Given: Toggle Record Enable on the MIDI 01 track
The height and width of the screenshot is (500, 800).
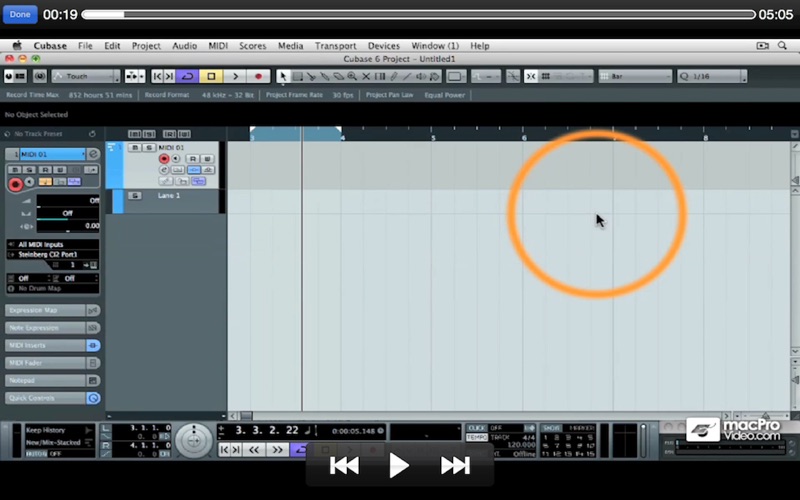Looking at the screenshot, I should pos(164,159).
